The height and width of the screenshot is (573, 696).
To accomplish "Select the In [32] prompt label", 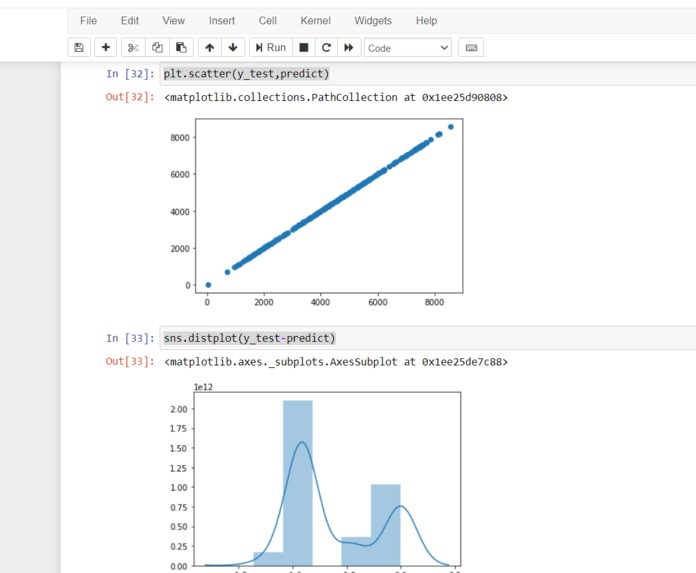I will [x=130, y=74].
